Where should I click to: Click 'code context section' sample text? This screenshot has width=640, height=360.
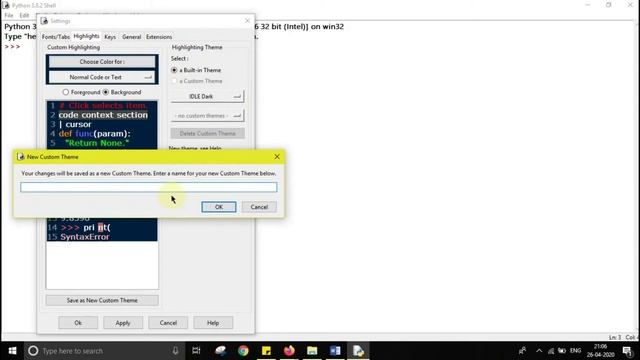103,115
